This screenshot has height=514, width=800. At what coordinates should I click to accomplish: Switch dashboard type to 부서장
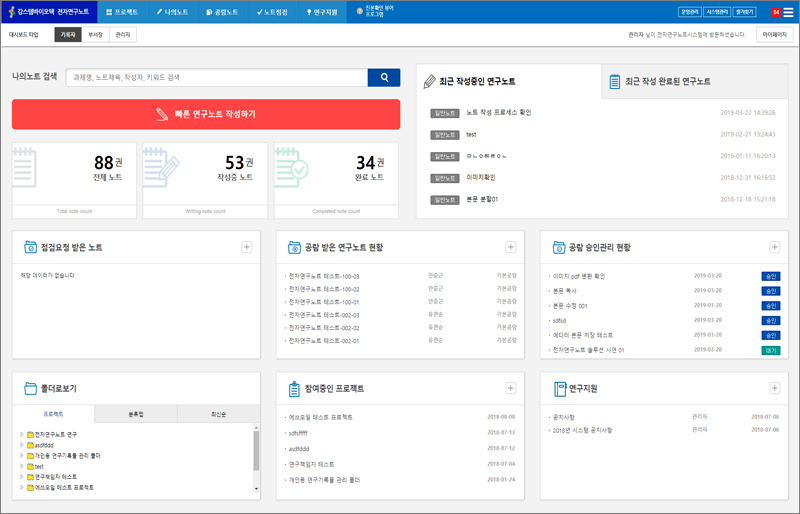pyautogui.click(x=95, y=34)
